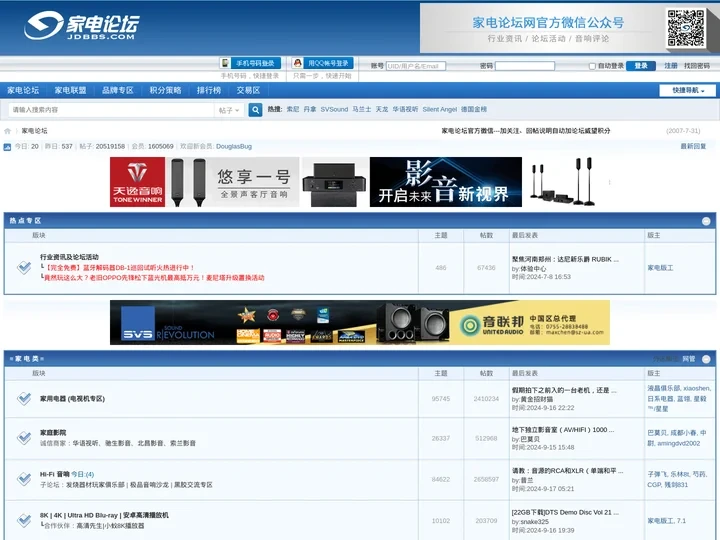Open hot search keyword 天龙
Screen dimensions: 720x540
pos(382,109)
